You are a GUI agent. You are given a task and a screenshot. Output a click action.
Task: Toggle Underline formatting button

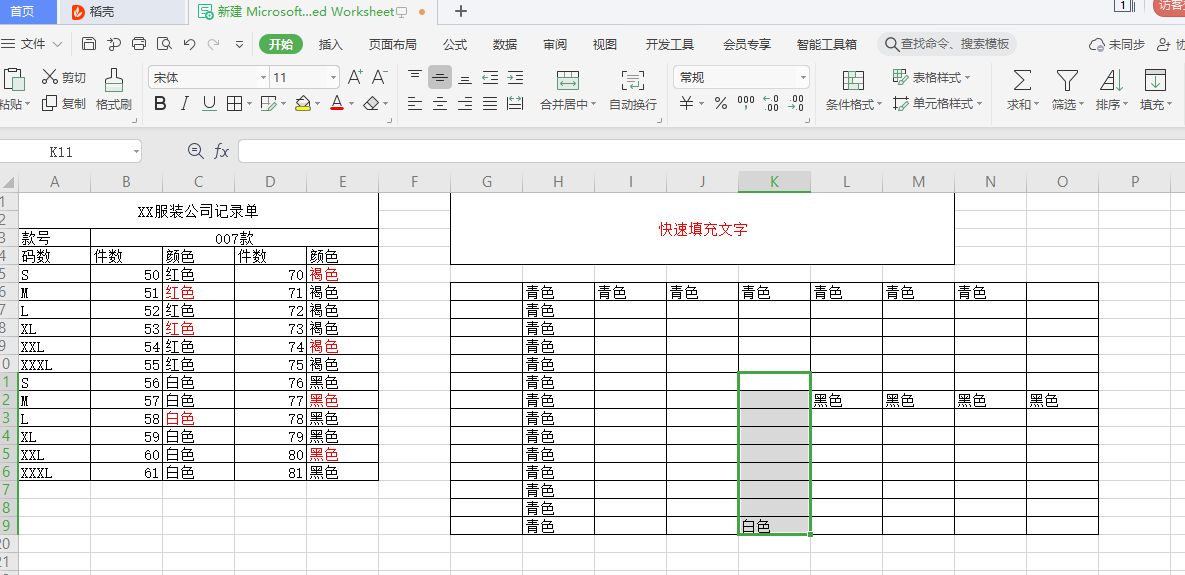209,104
